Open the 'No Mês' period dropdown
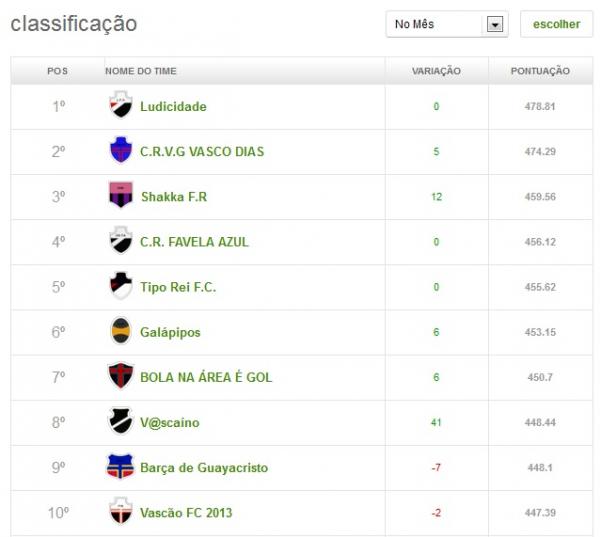Screen dimensions: 600x537 [x=436, y=24]
